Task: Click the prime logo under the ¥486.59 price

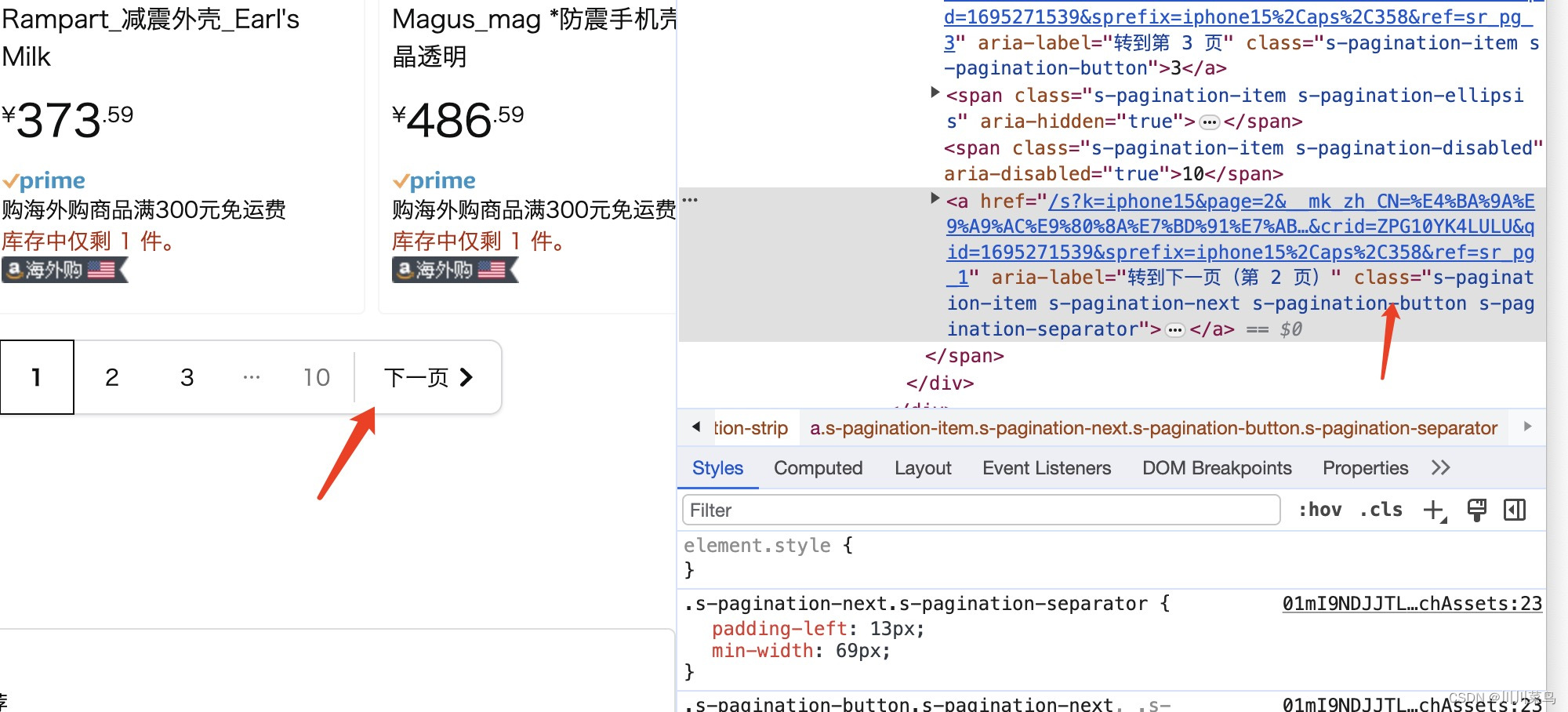Action: [434, 181]
